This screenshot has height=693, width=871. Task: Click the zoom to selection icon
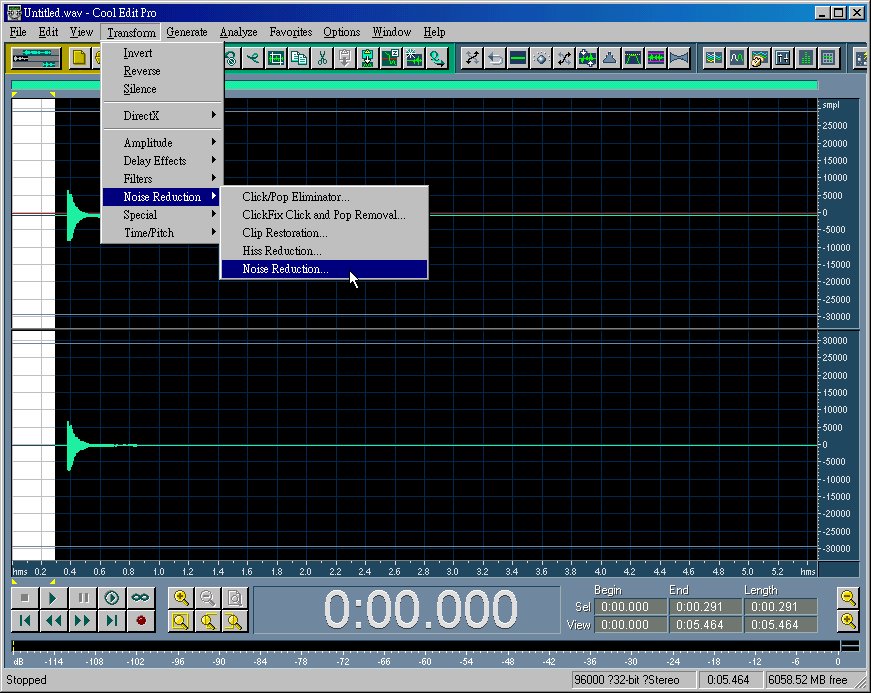click(181, 621)
